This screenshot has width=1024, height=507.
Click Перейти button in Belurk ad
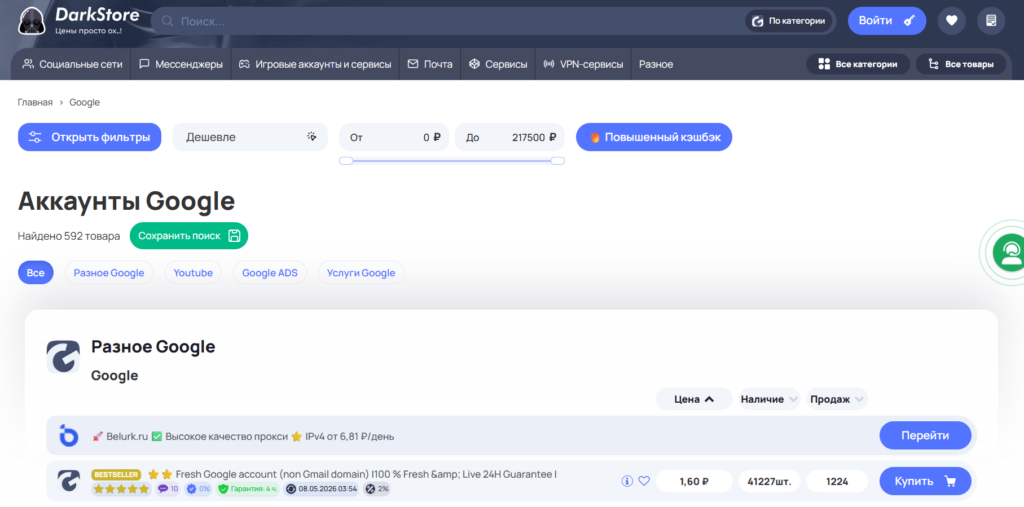(925, 435)
